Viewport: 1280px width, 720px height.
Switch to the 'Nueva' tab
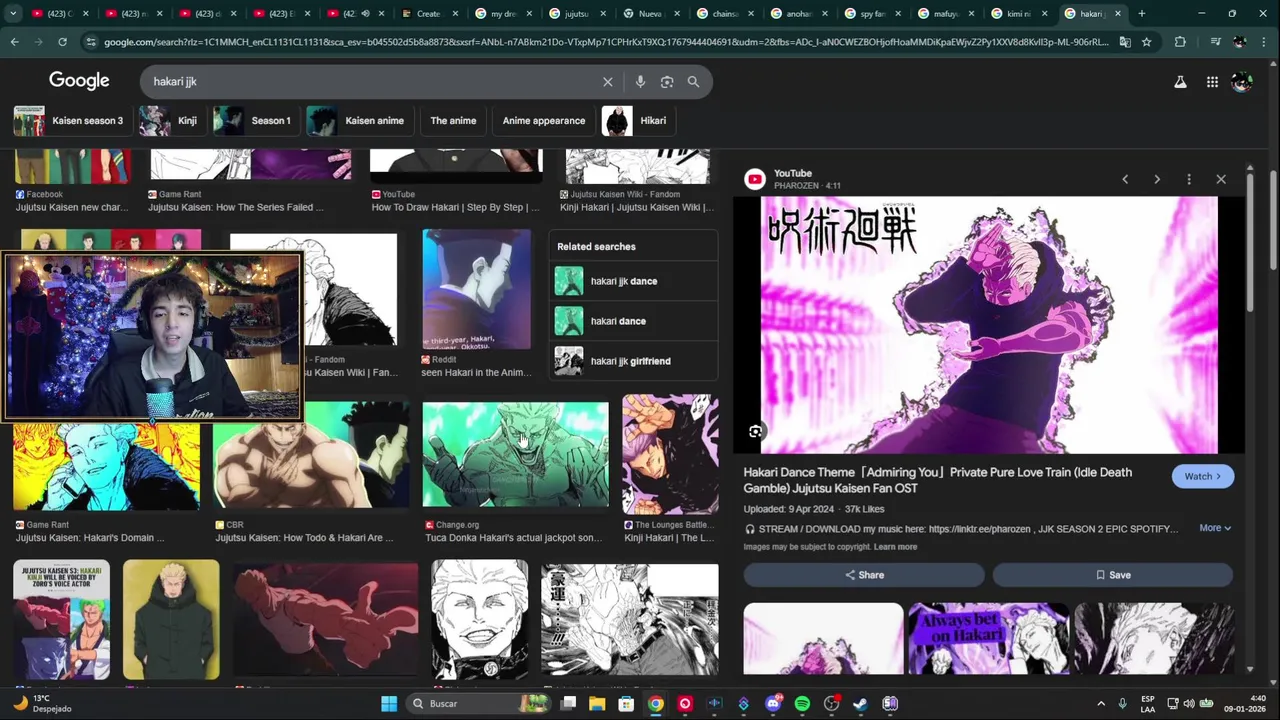point(650,14)
